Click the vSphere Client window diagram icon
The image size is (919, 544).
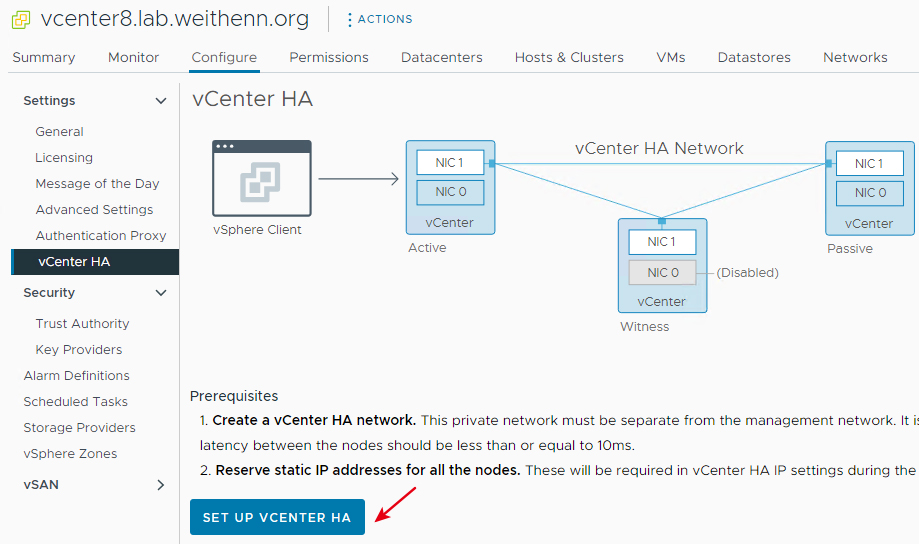click(x=261, y=178)
